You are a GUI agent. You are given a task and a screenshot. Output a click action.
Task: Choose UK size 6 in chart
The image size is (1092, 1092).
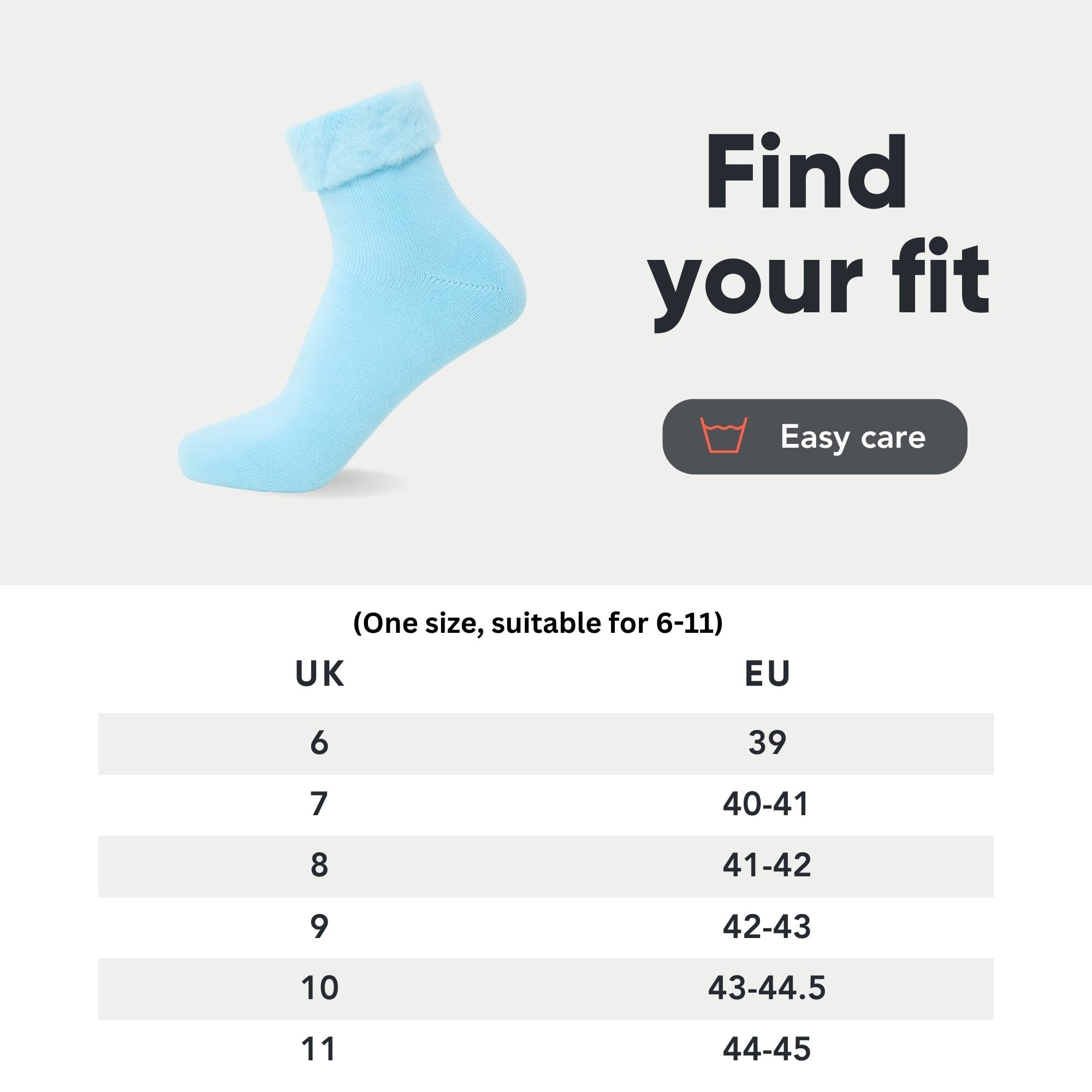[319, 743]
